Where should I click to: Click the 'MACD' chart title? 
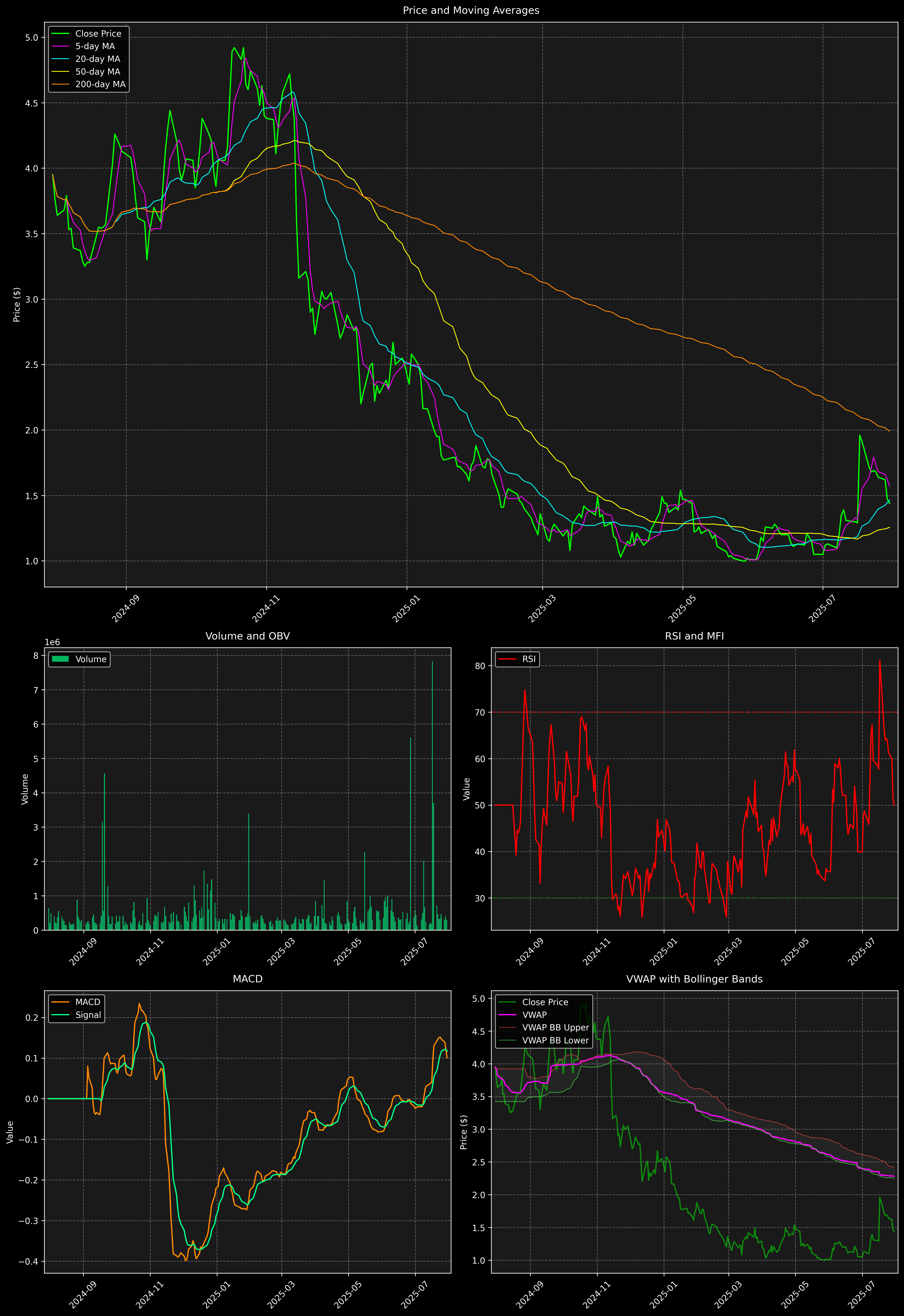click(x=248, y=979)
